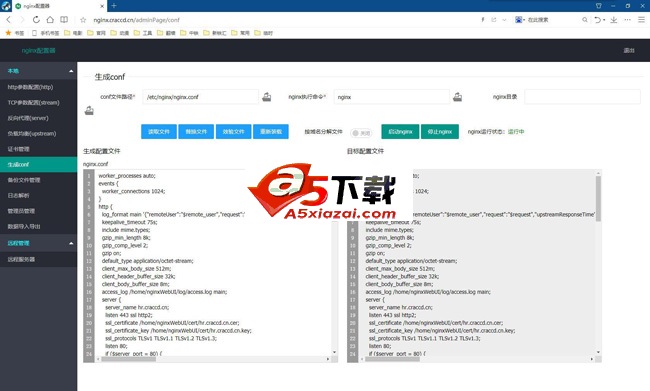Open the undo closed-tab dropdown arrow

pyautogui.click(x=604, y=19)
